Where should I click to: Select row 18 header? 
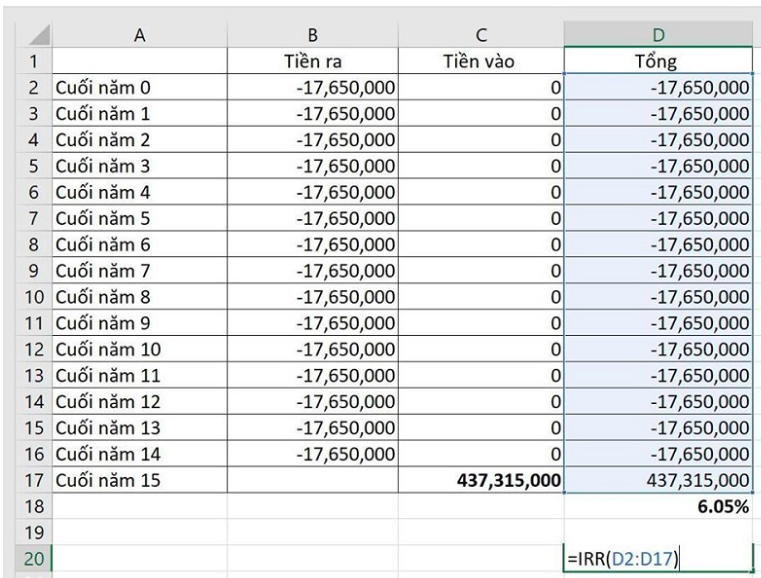(x=34, y=506)
